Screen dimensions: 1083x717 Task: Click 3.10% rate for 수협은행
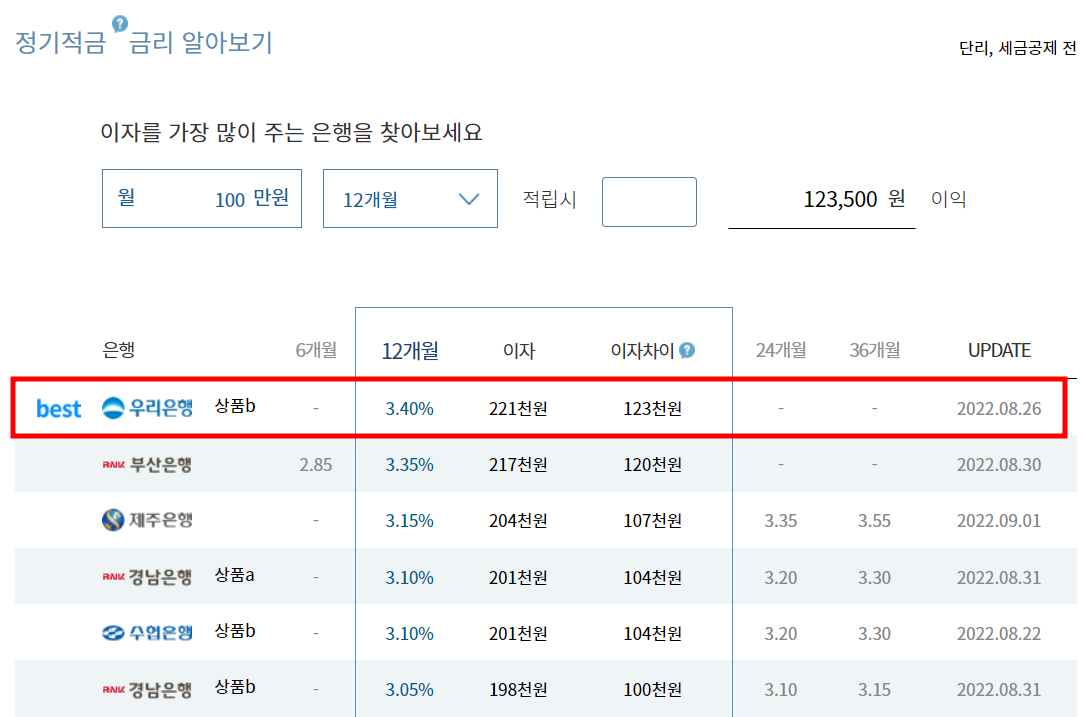tap(410, 633)
